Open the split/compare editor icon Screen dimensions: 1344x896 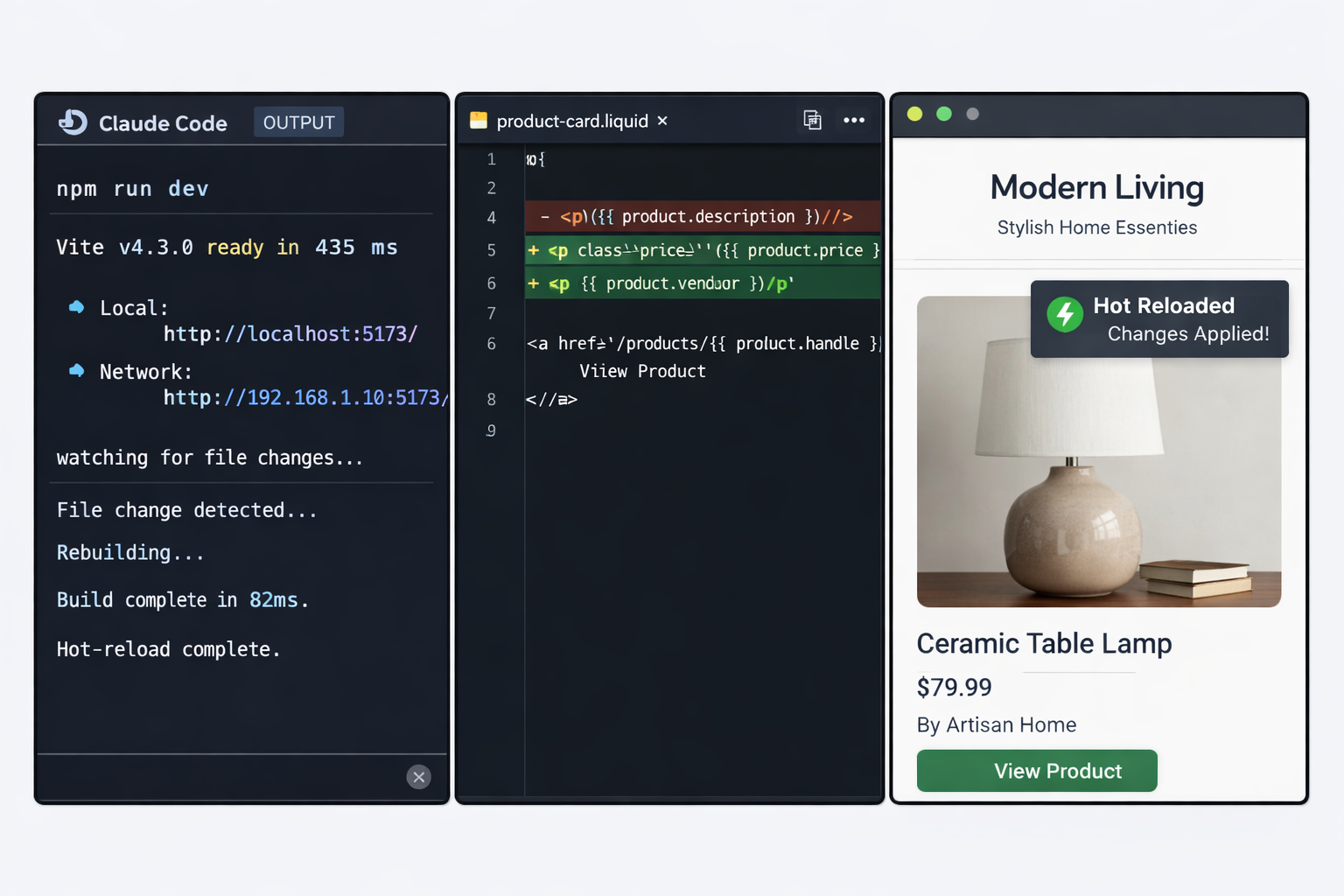812,120
